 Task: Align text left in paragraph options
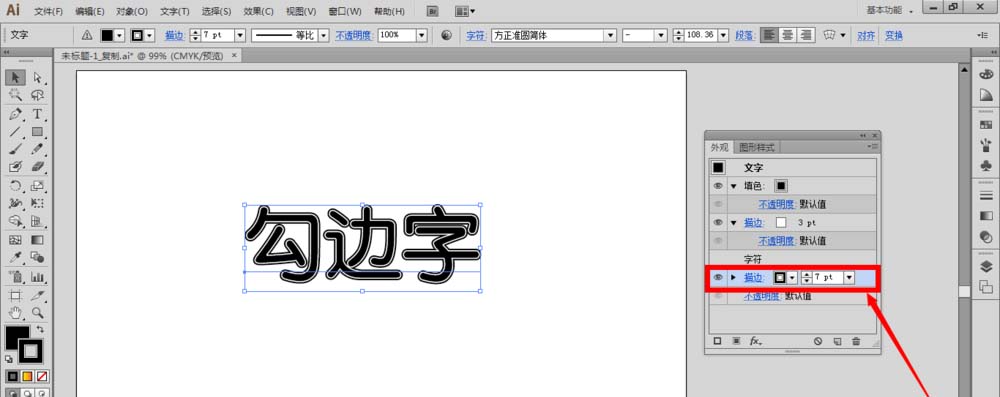pos(770,36)
